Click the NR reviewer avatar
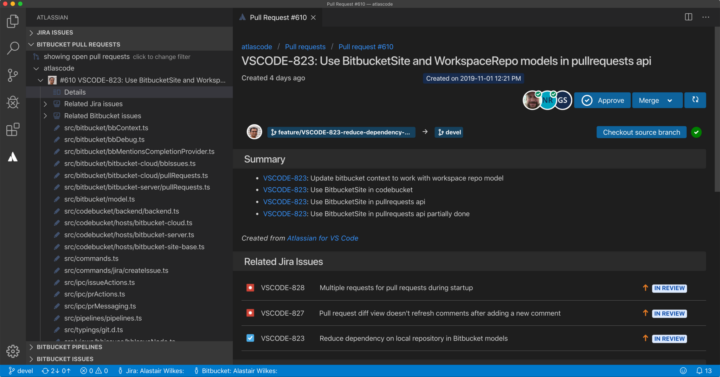This screenshot has height=377, width=720. click(x=547, y=100)
